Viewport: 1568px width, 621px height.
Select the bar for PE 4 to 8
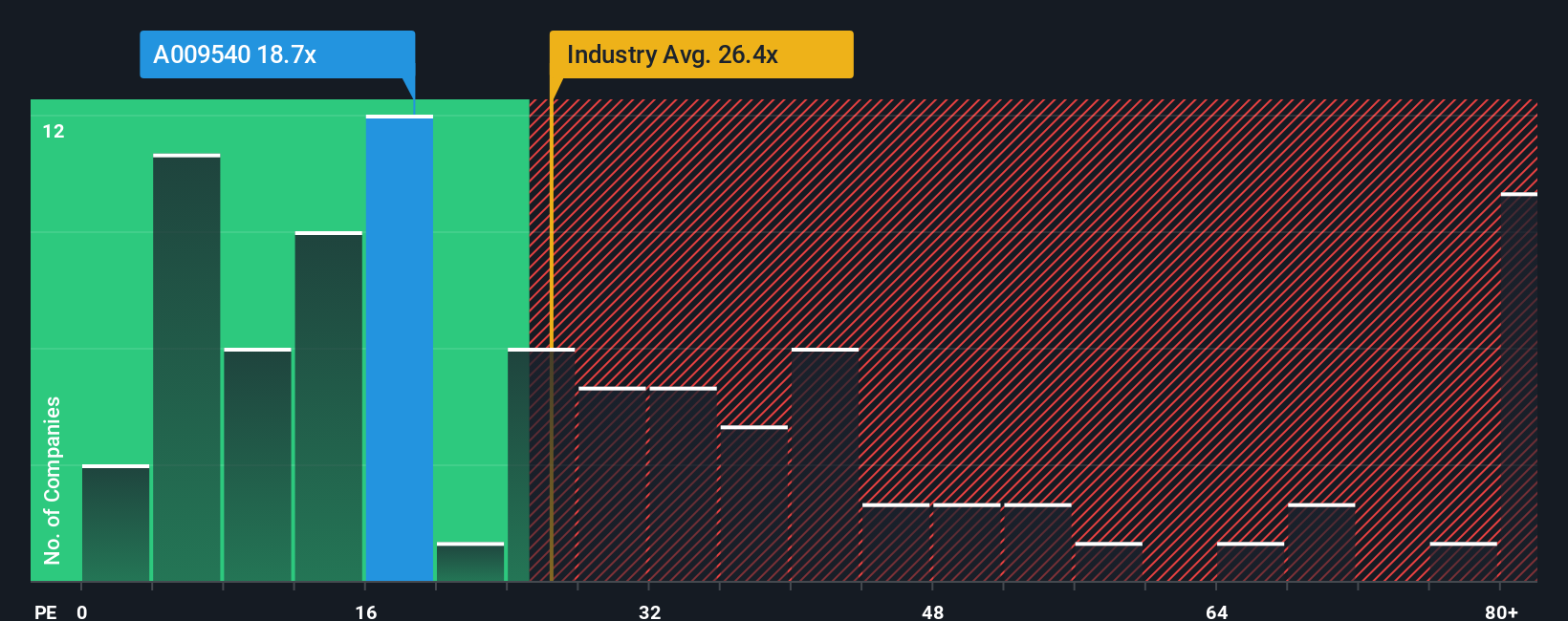click(x=186, y=367)
